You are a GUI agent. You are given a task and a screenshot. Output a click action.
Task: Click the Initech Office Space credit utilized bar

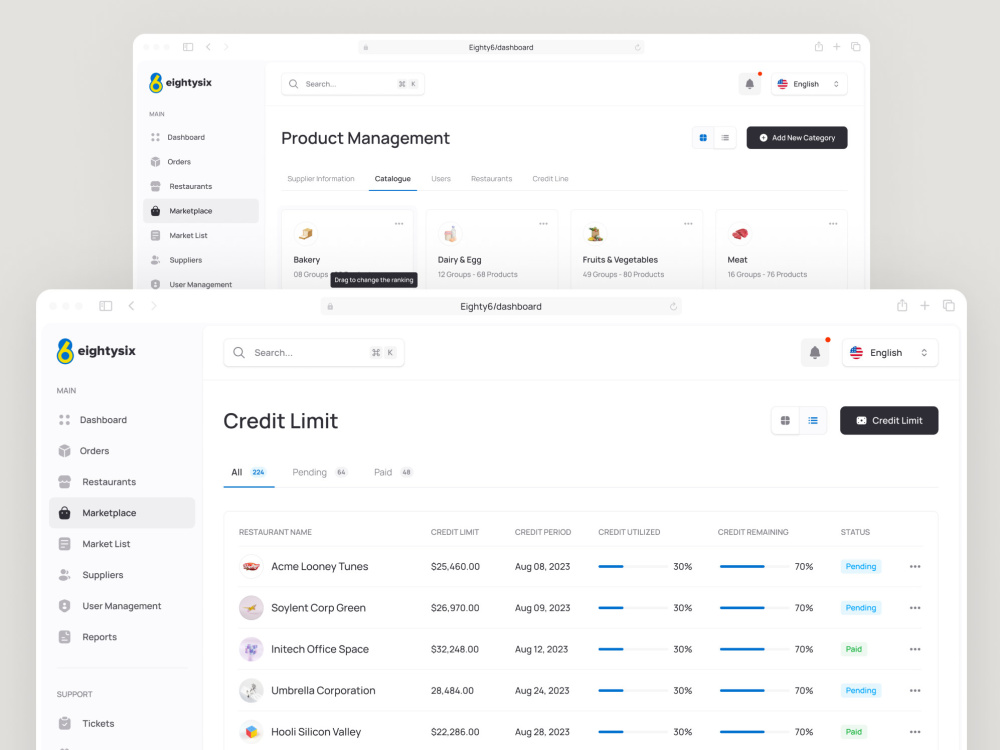(x=633, y=649)
